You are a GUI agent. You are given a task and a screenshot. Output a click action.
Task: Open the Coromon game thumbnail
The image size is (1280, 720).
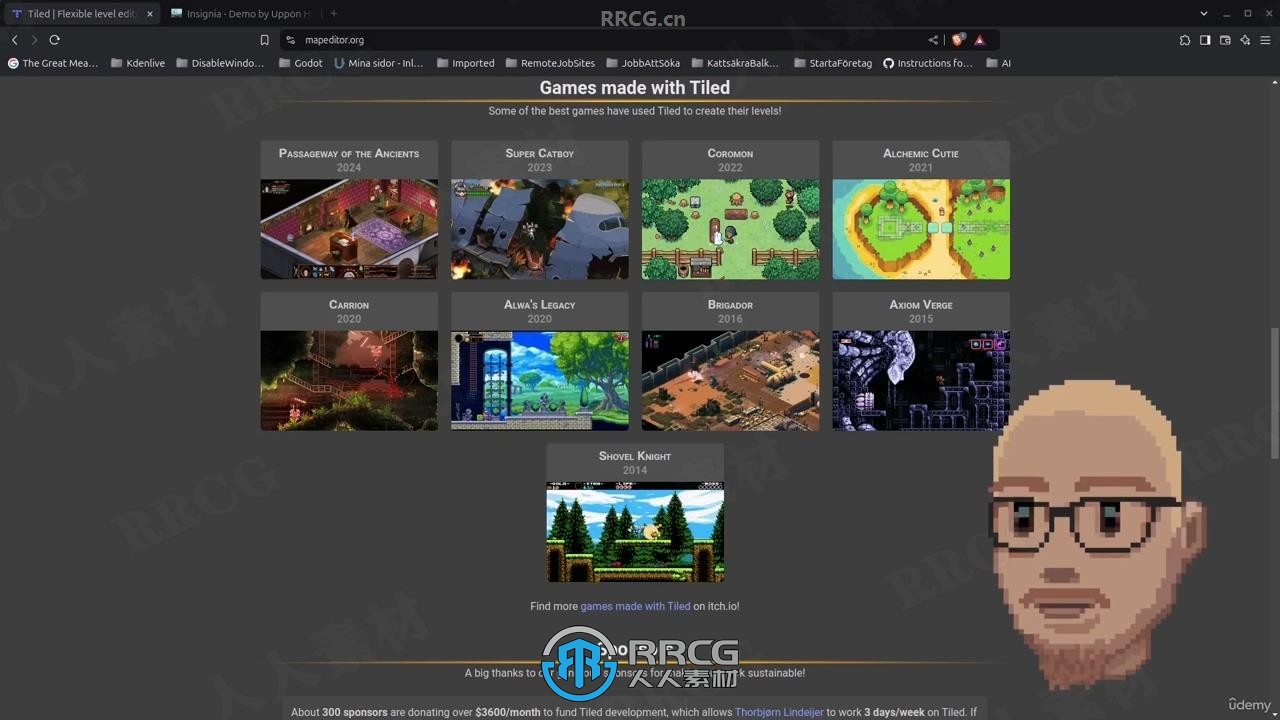pyautogui.click(x=730, y=229)
